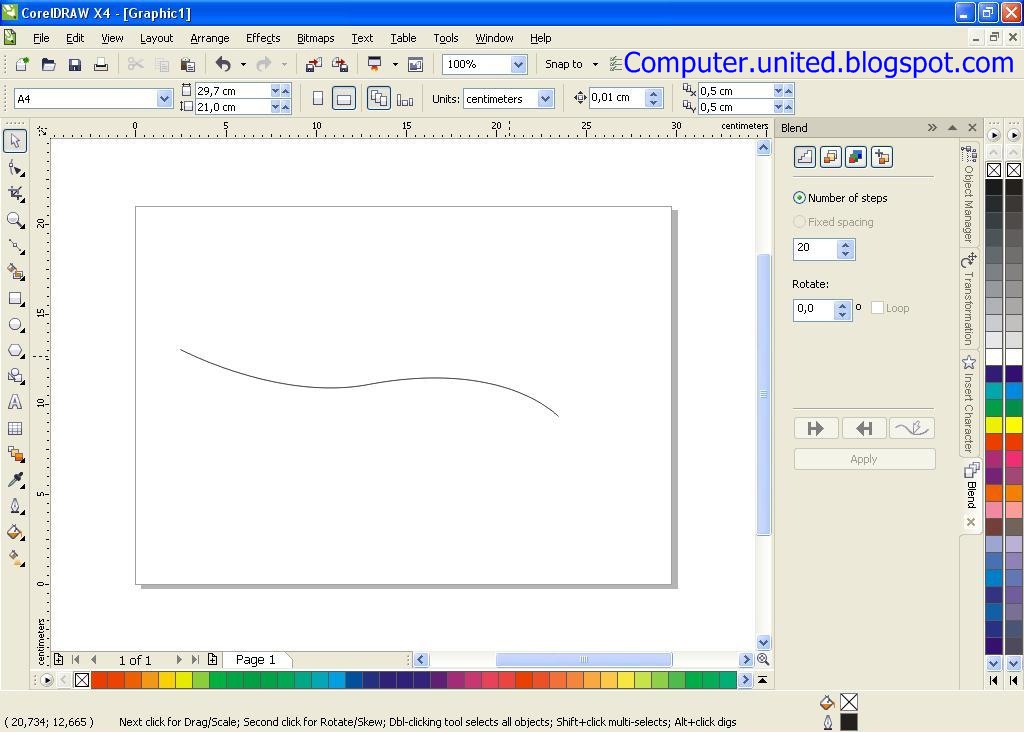Toggle the Loop checkbox in Blend panel

pyautogui.click(x=877, y=308)
